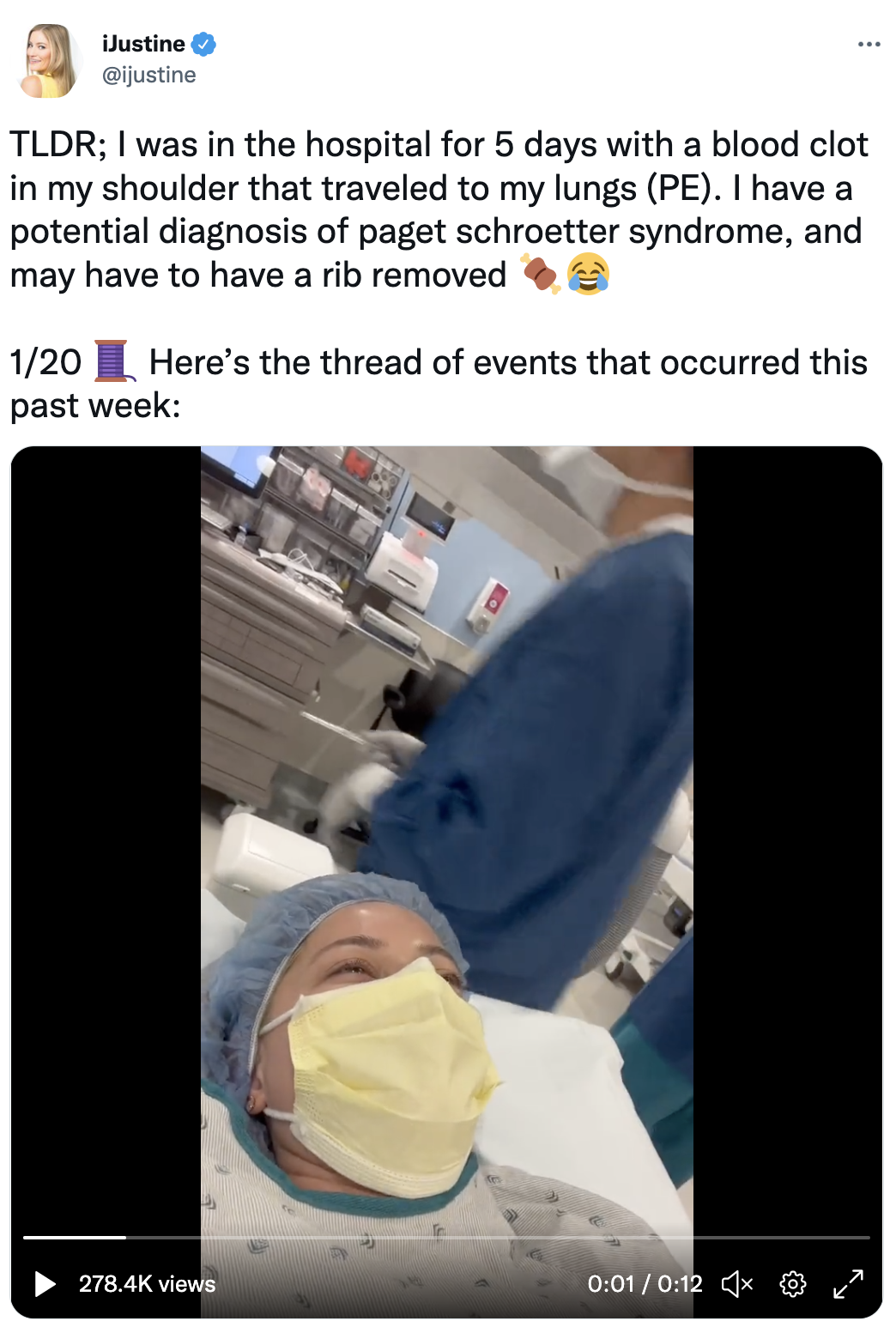Click the iJustine display name
The width and height of the screenshot is (896, 1339).
(x=143, y=43)
